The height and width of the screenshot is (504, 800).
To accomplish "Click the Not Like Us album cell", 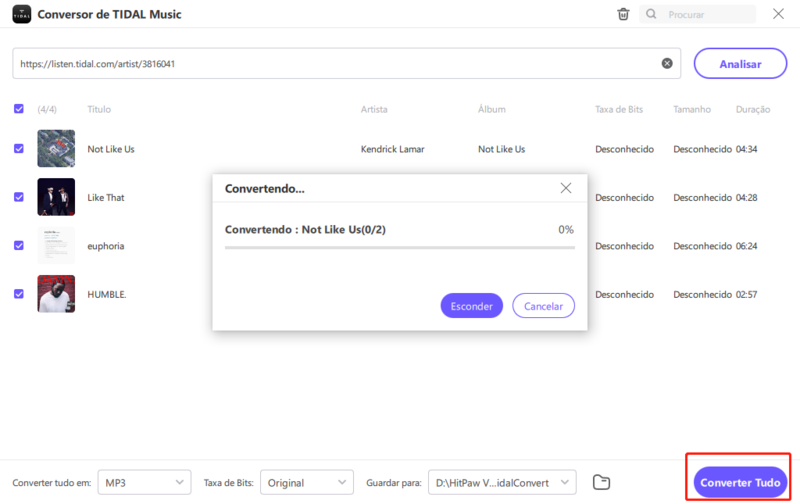I will click(x=502, y=149).
